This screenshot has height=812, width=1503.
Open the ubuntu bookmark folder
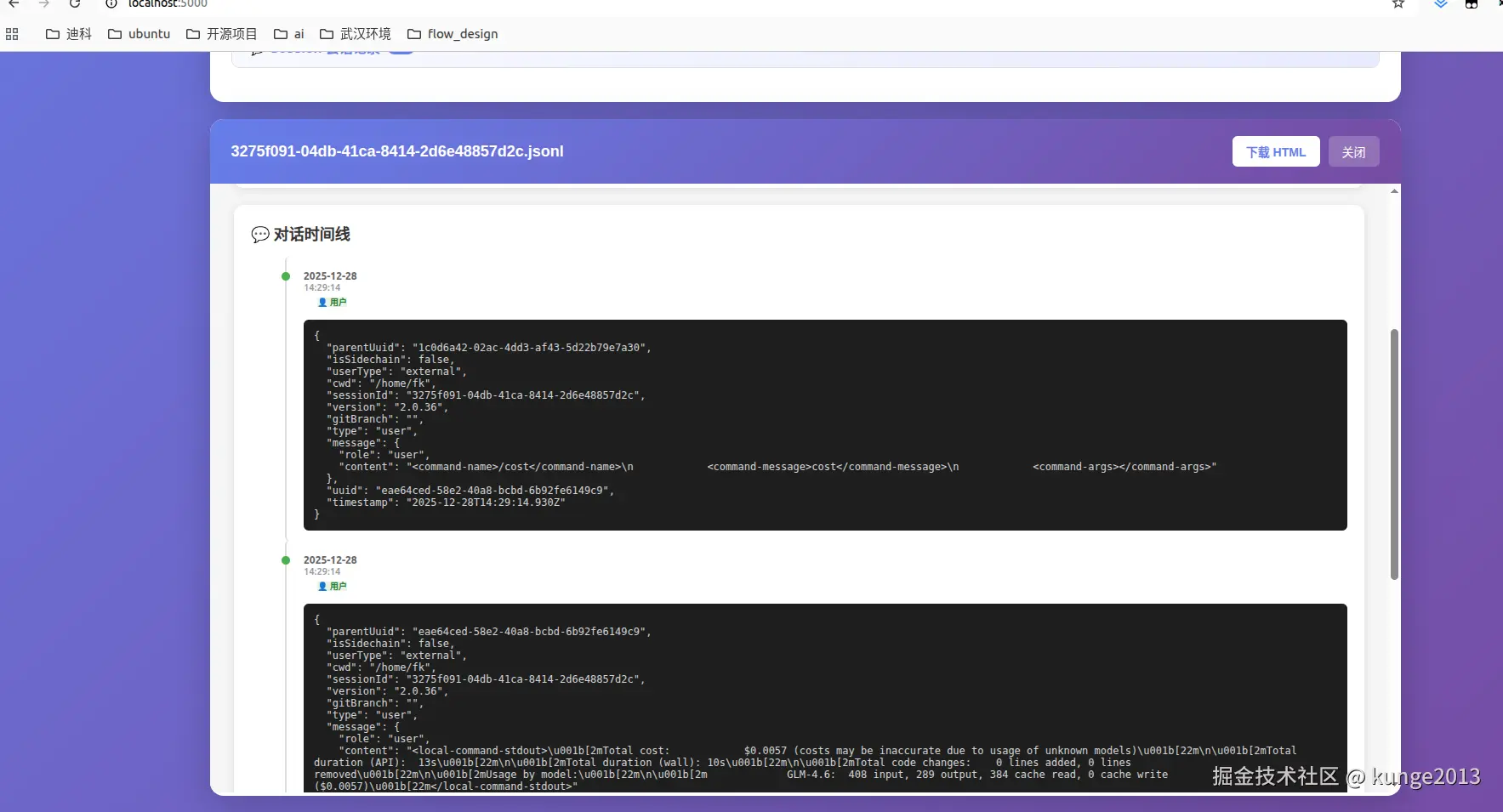(139, 34)
